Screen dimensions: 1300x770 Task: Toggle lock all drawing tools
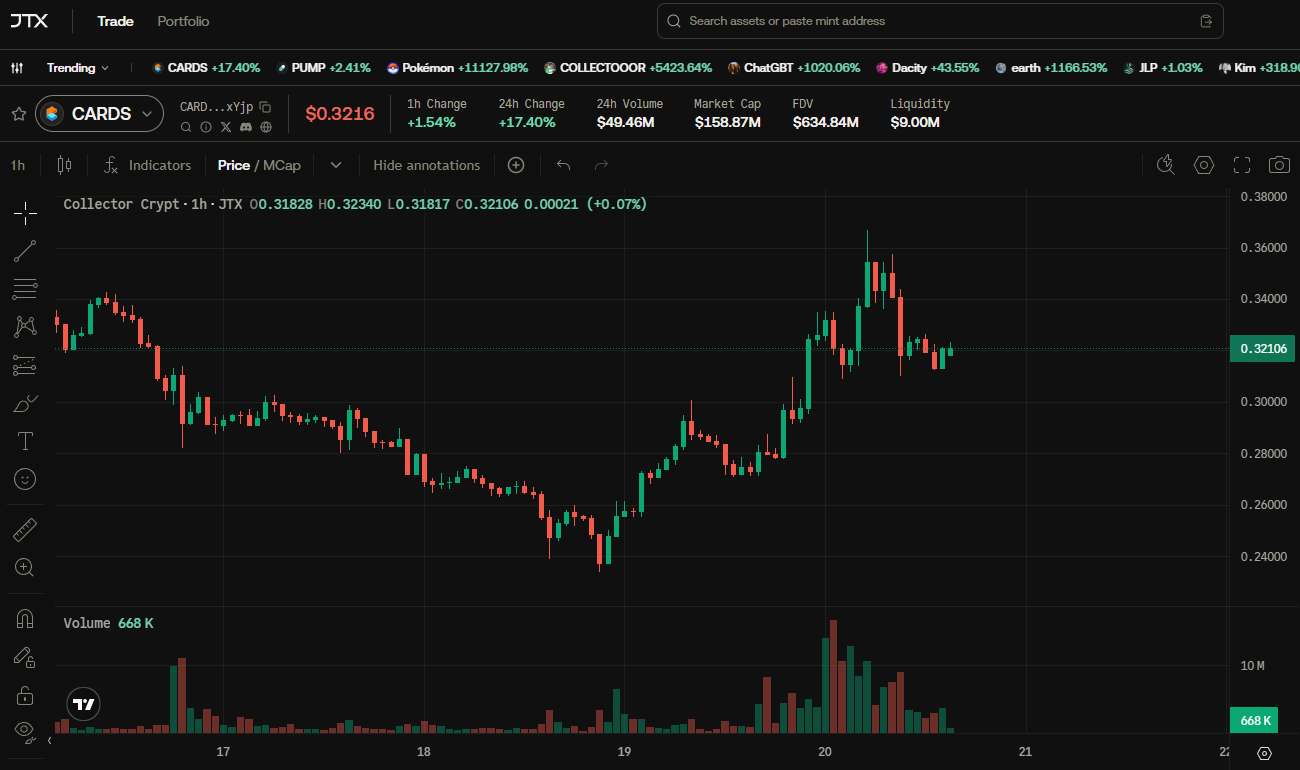pos(25,695)
